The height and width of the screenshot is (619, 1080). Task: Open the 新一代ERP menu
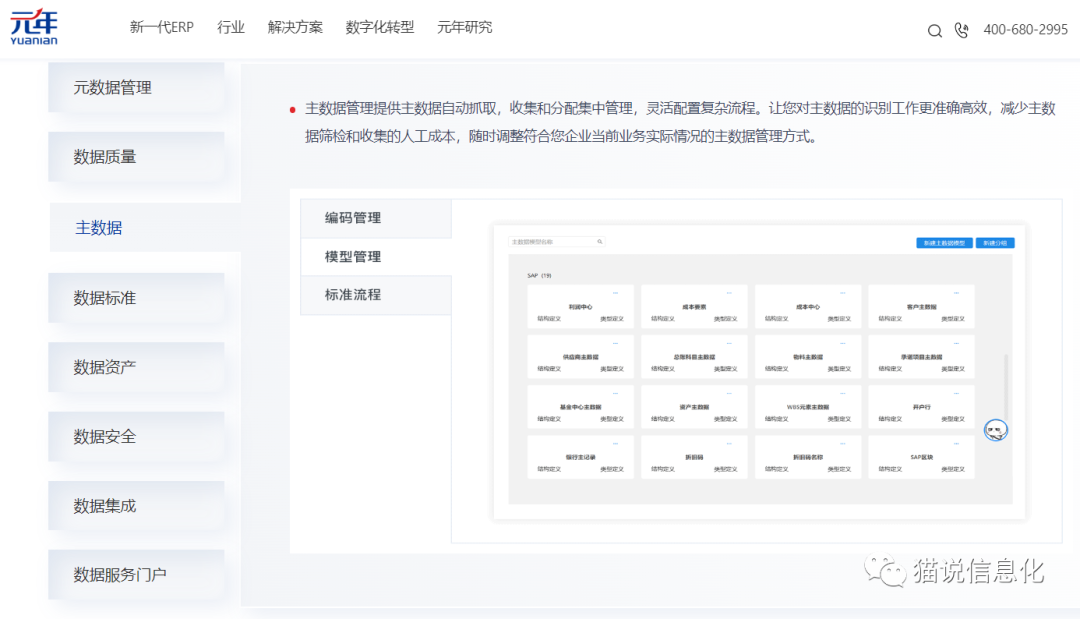[161, 28]
